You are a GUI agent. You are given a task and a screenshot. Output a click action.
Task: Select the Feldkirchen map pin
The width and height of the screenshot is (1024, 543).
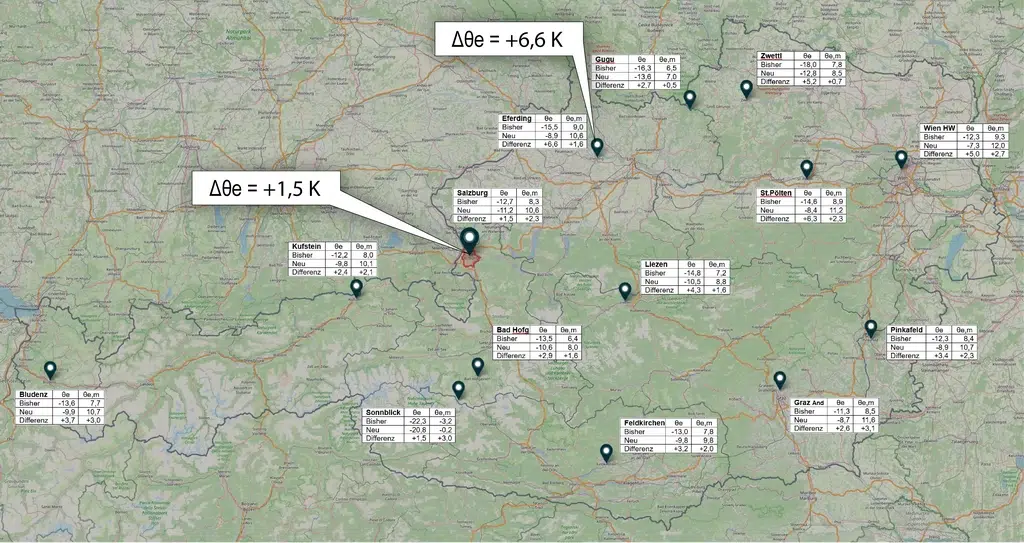pos(607,453)
